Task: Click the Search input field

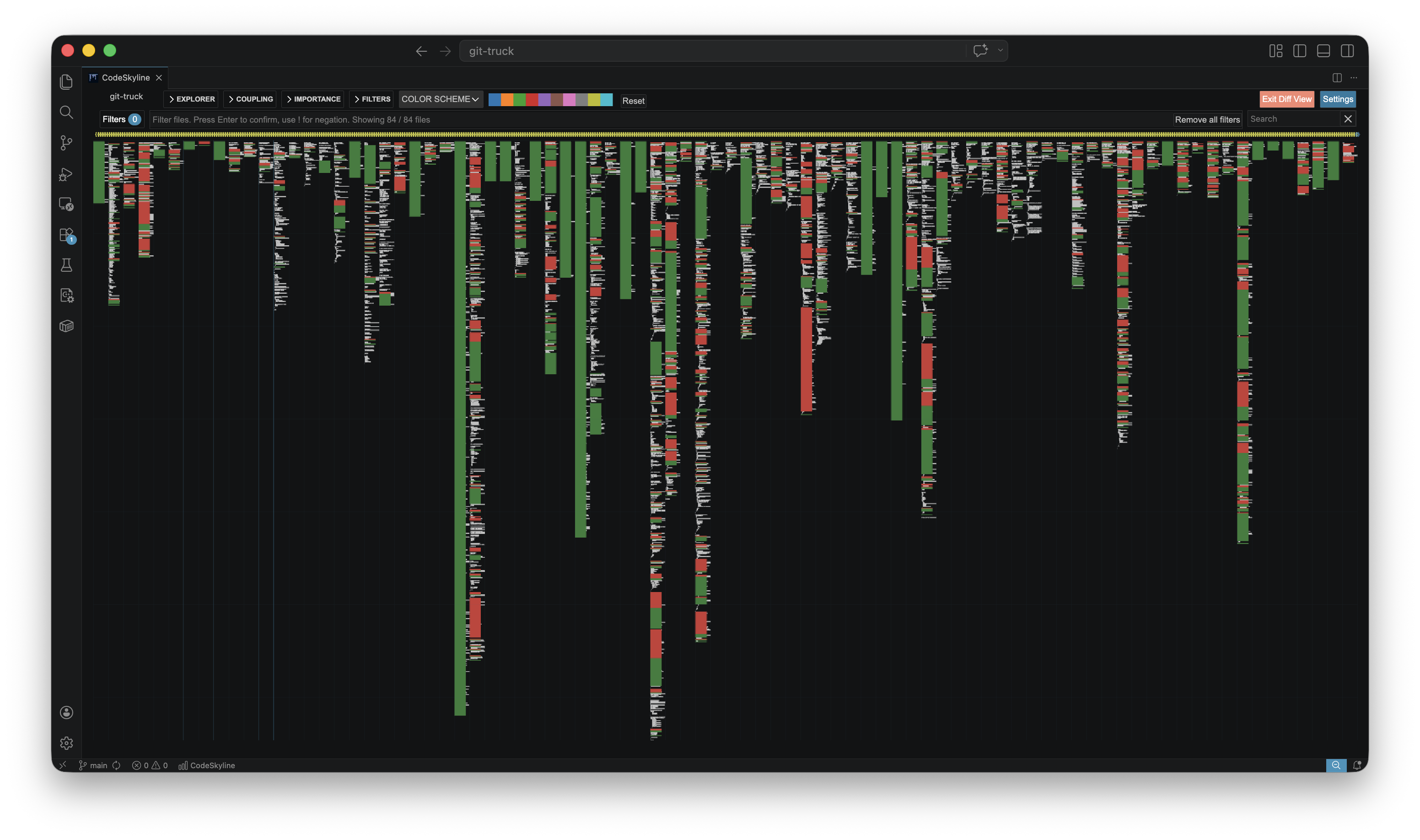Action: pyautogui.click(x=1294, y=119)
